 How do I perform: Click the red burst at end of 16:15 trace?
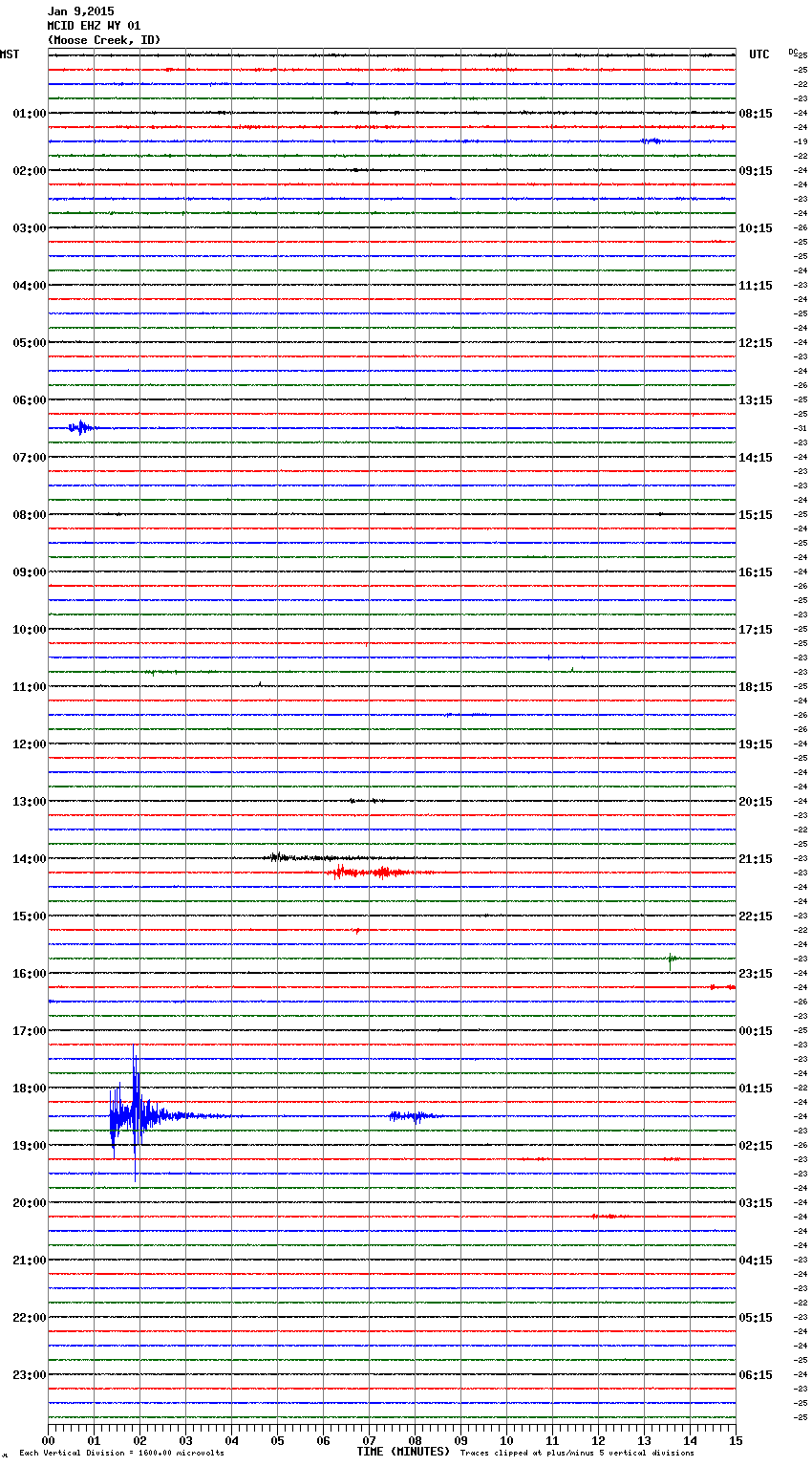[x=722, y=987]
